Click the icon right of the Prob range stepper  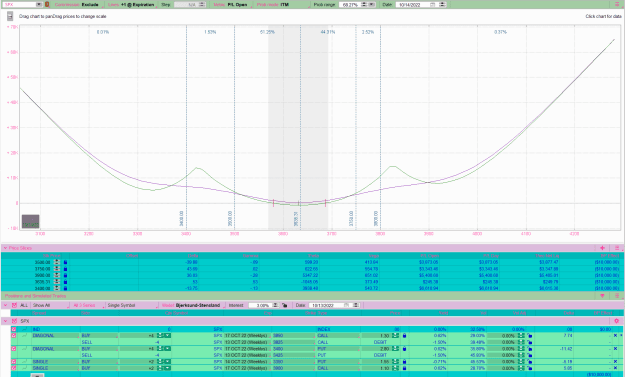371,5
